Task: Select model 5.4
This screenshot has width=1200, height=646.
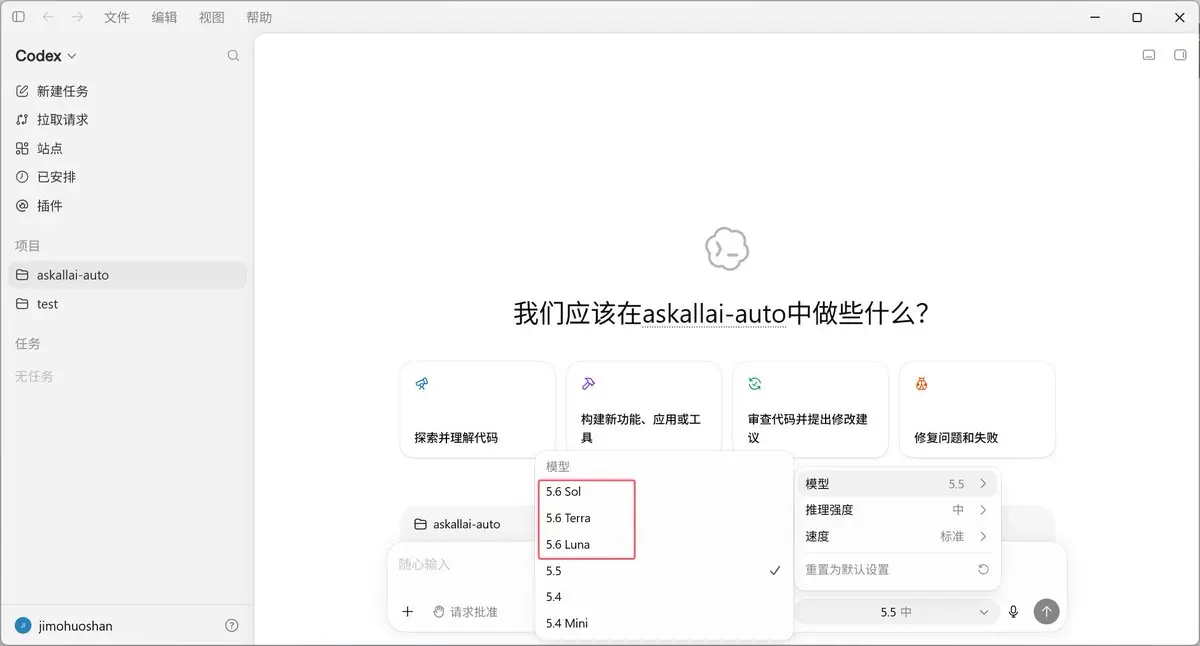Action: [664, 597]
